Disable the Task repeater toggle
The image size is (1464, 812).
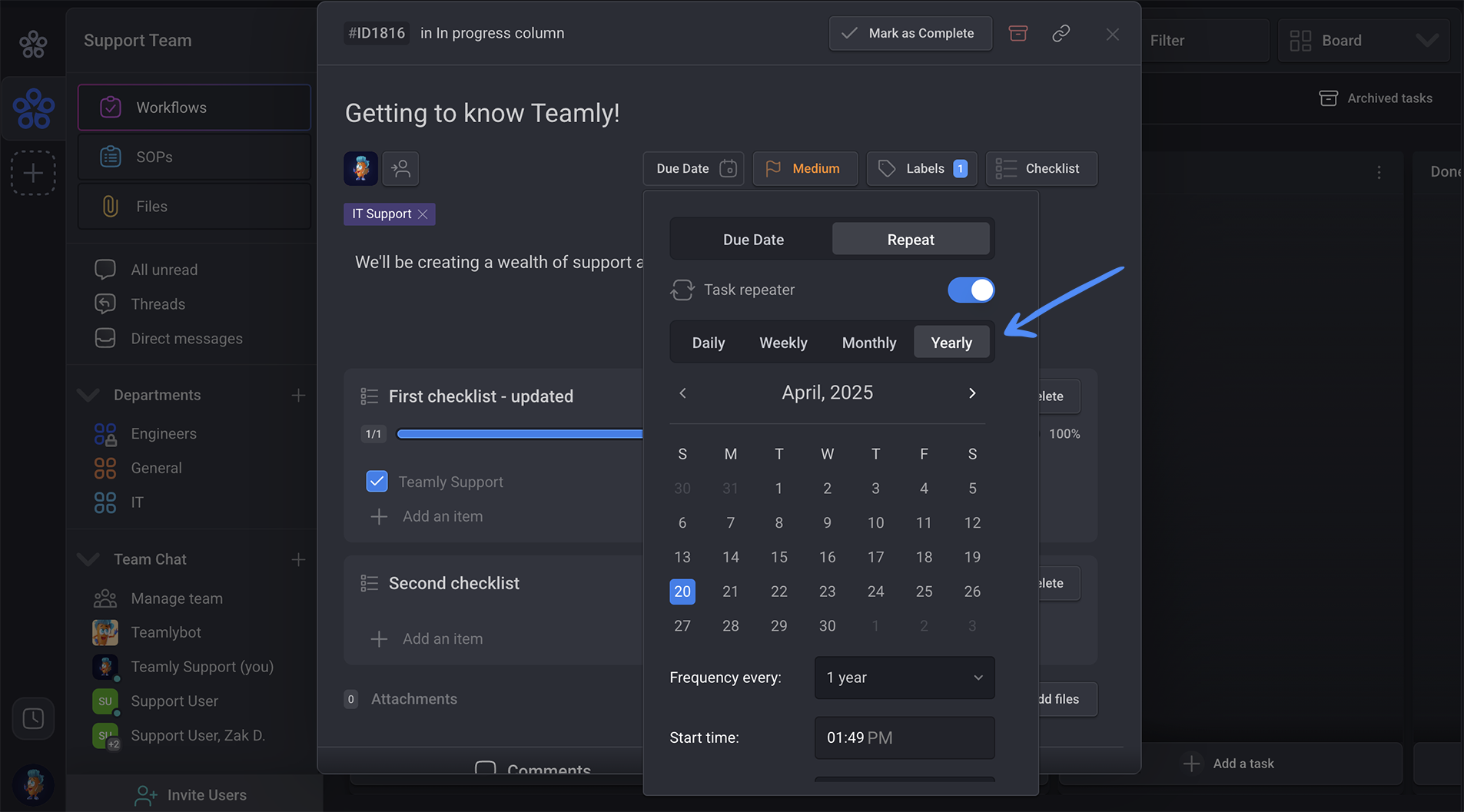tap(971, 290)
